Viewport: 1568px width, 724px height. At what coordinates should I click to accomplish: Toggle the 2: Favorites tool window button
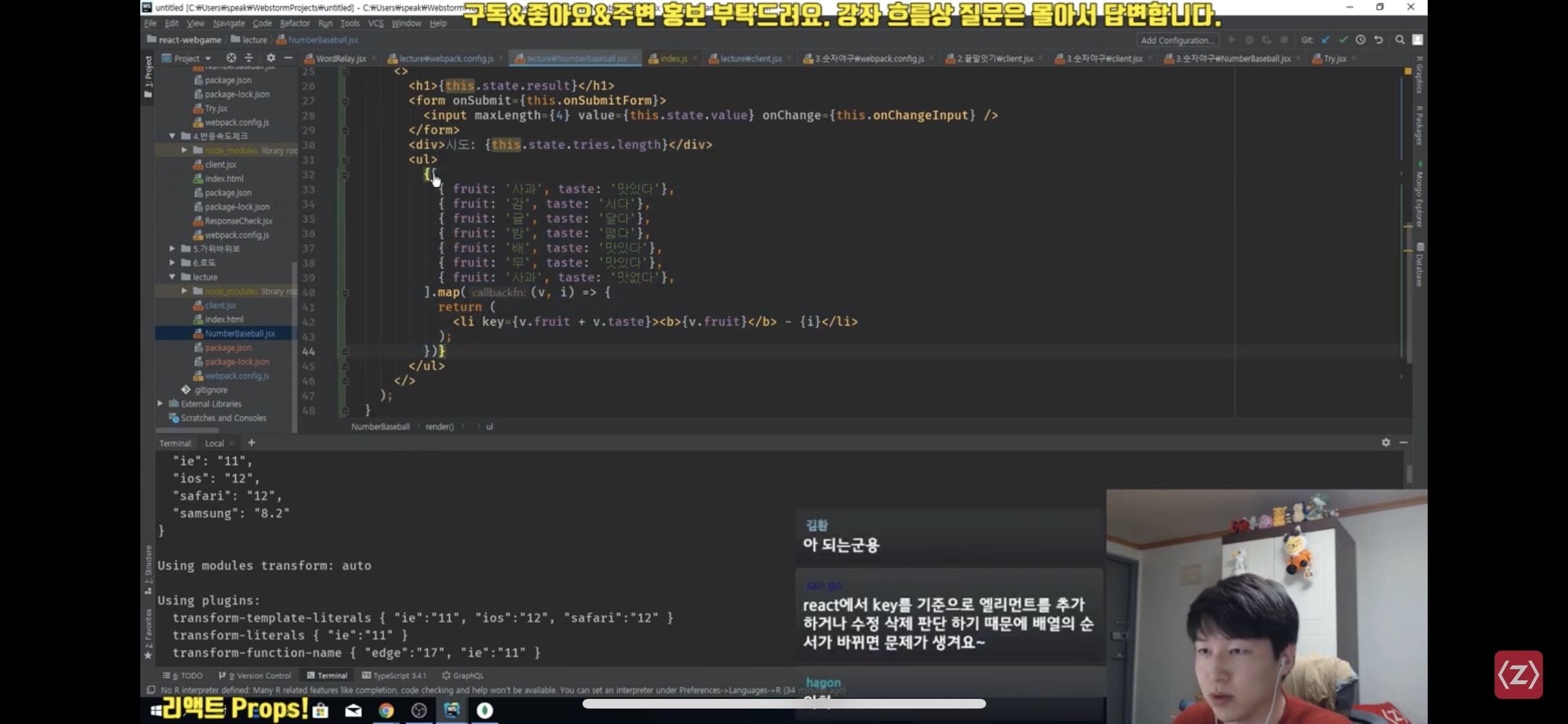point(148,633)
